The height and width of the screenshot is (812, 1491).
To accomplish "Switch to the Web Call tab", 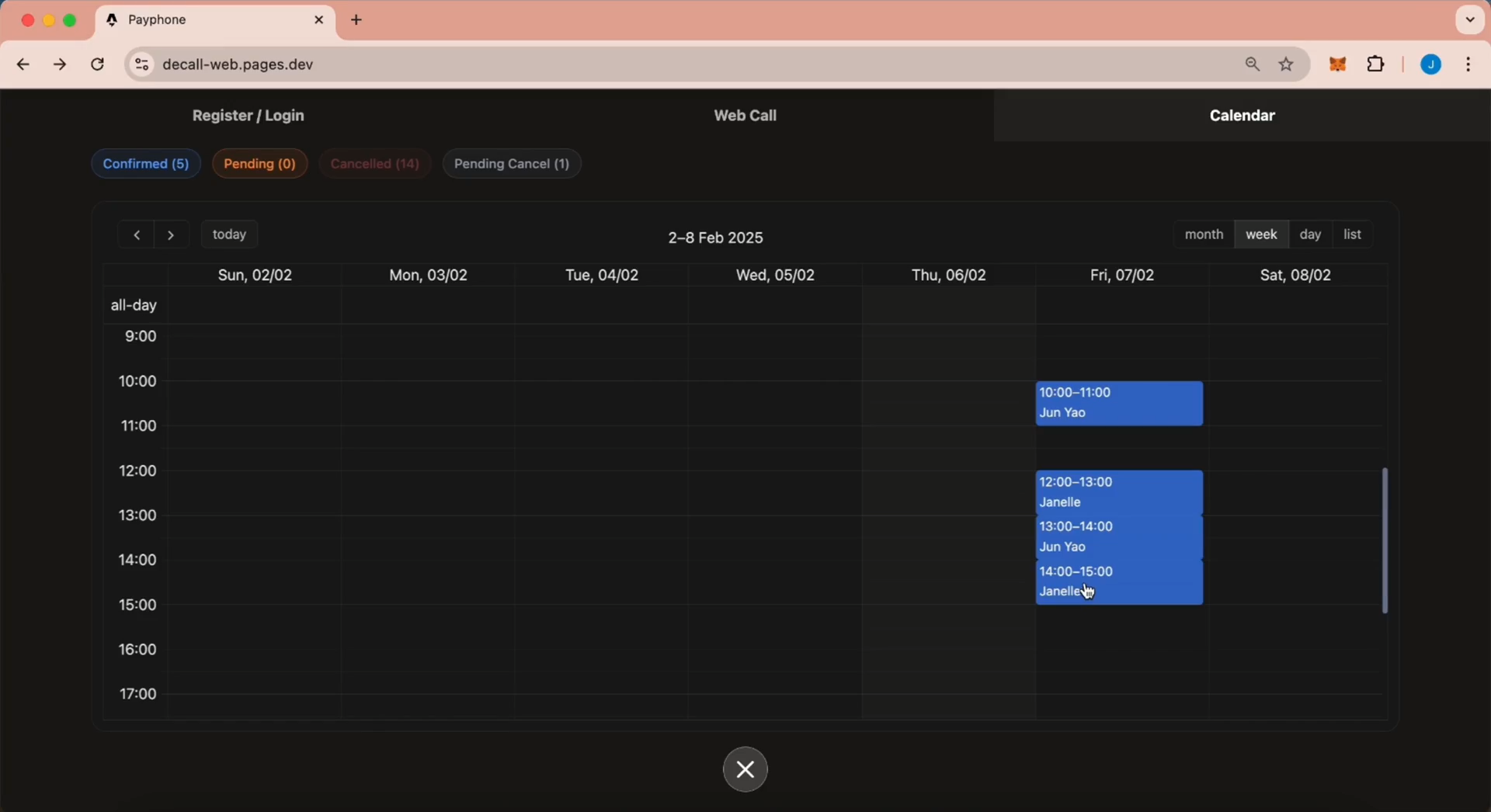I will [x=745, y=116].
